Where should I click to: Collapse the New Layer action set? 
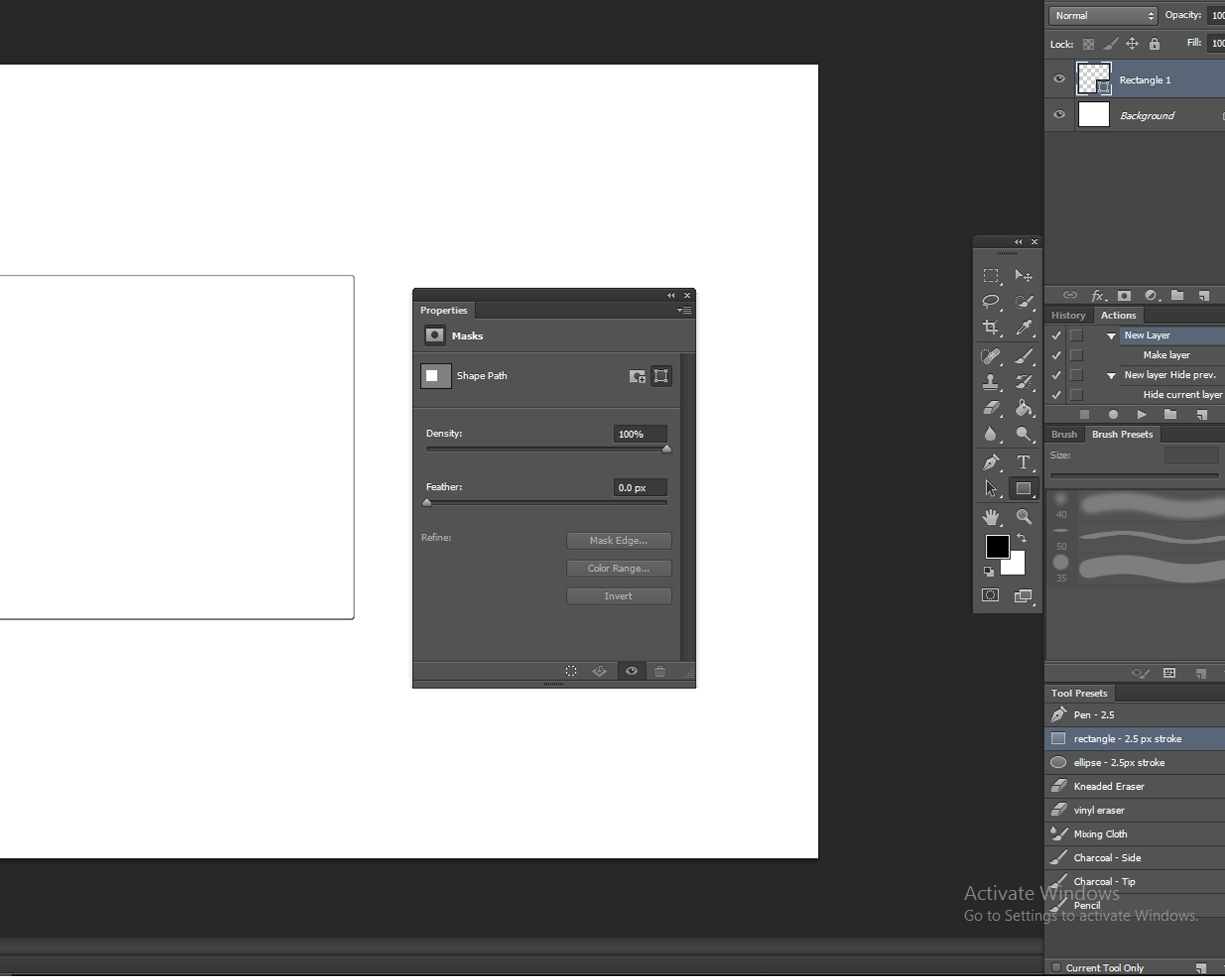[1111, 336]
